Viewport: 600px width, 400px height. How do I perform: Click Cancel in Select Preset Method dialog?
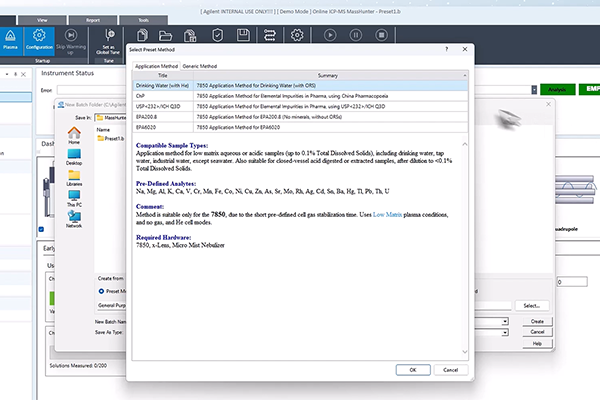(x=450, y=370)
